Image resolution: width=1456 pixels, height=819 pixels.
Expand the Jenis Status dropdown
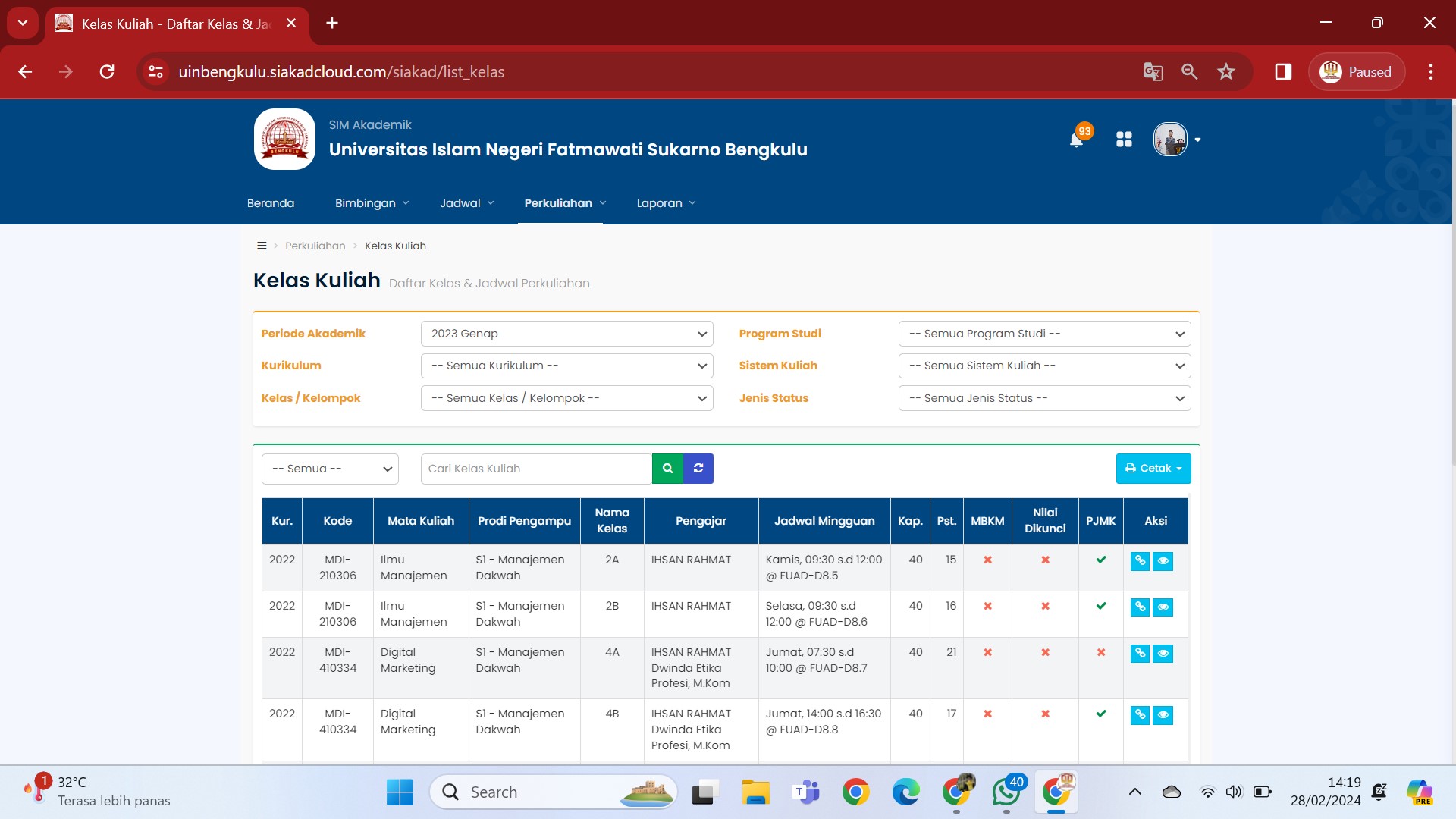pyautogui.click(x=1044, y=398)
